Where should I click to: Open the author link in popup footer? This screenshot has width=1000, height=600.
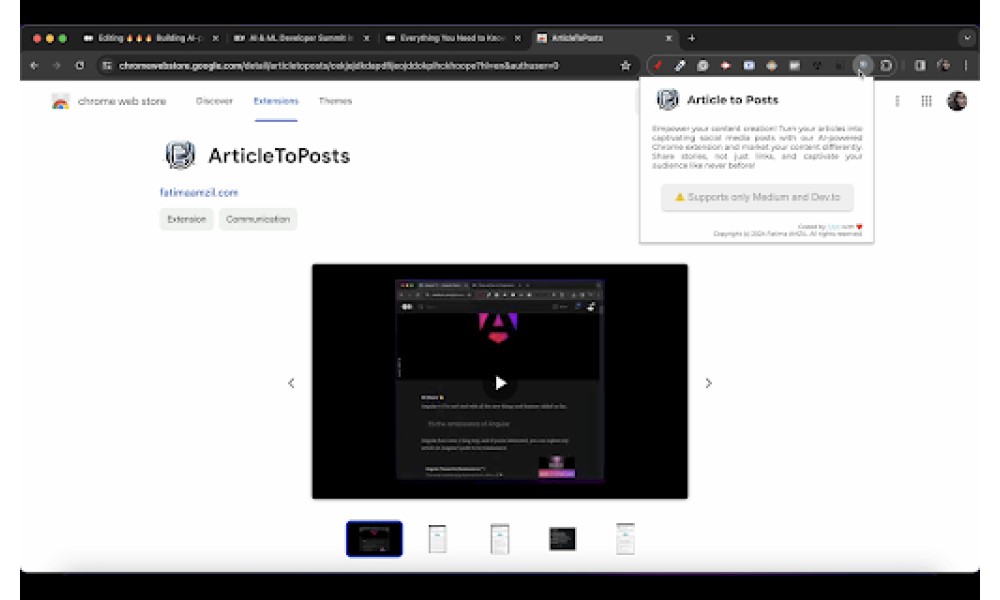click(833, 226)
